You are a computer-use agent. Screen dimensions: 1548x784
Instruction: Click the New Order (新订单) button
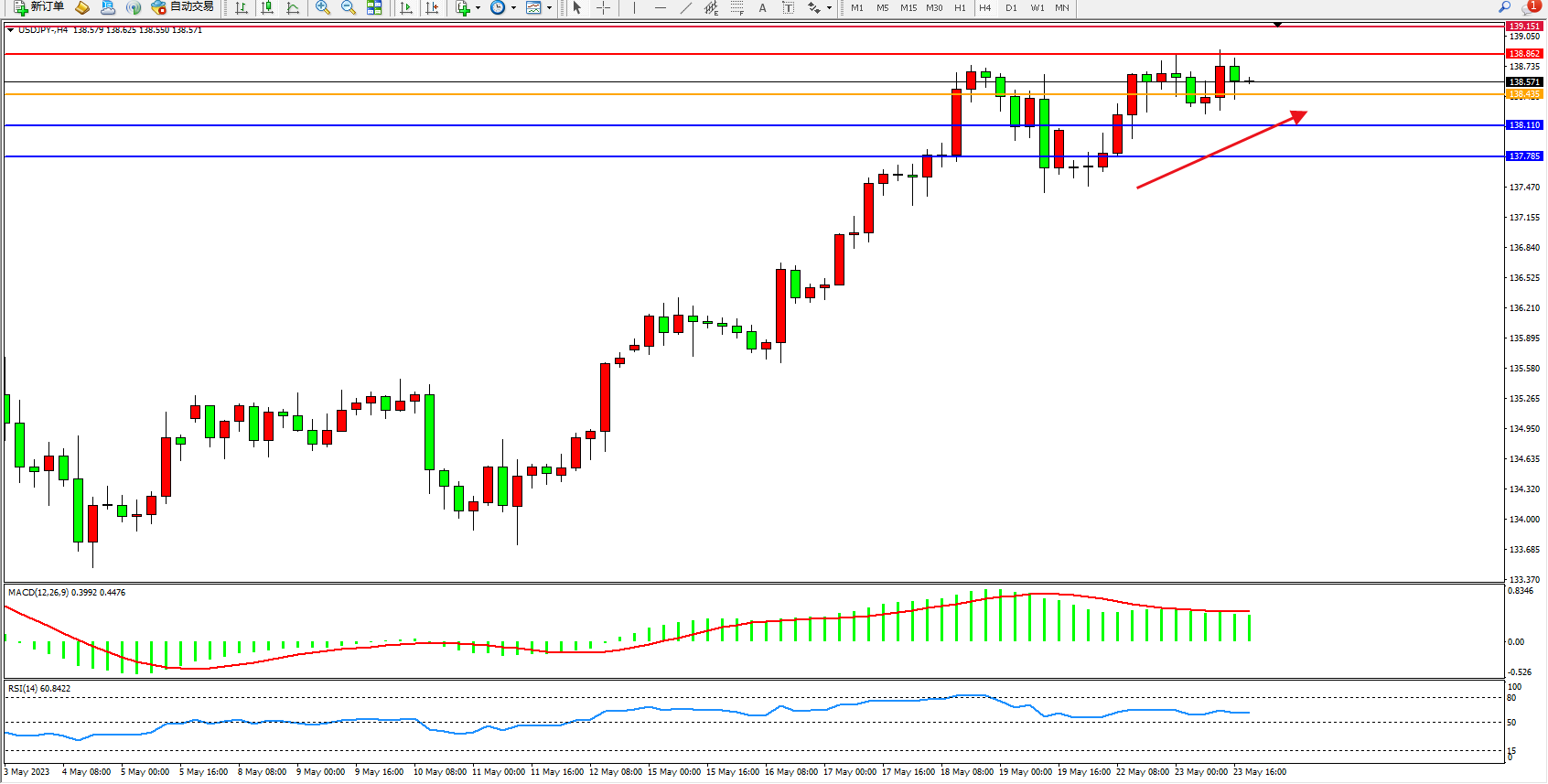tap(38, 7)
